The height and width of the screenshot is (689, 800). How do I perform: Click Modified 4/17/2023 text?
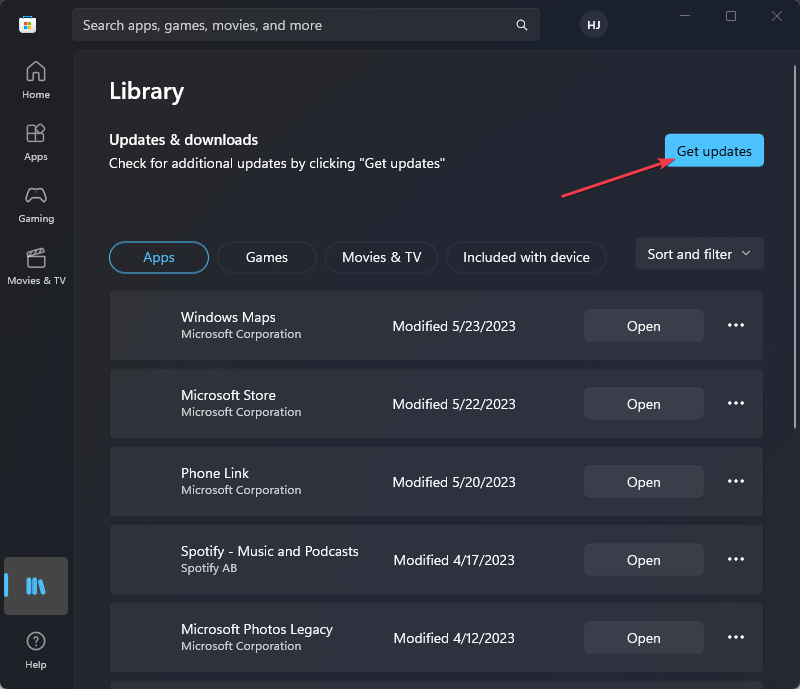click(454, 560)
